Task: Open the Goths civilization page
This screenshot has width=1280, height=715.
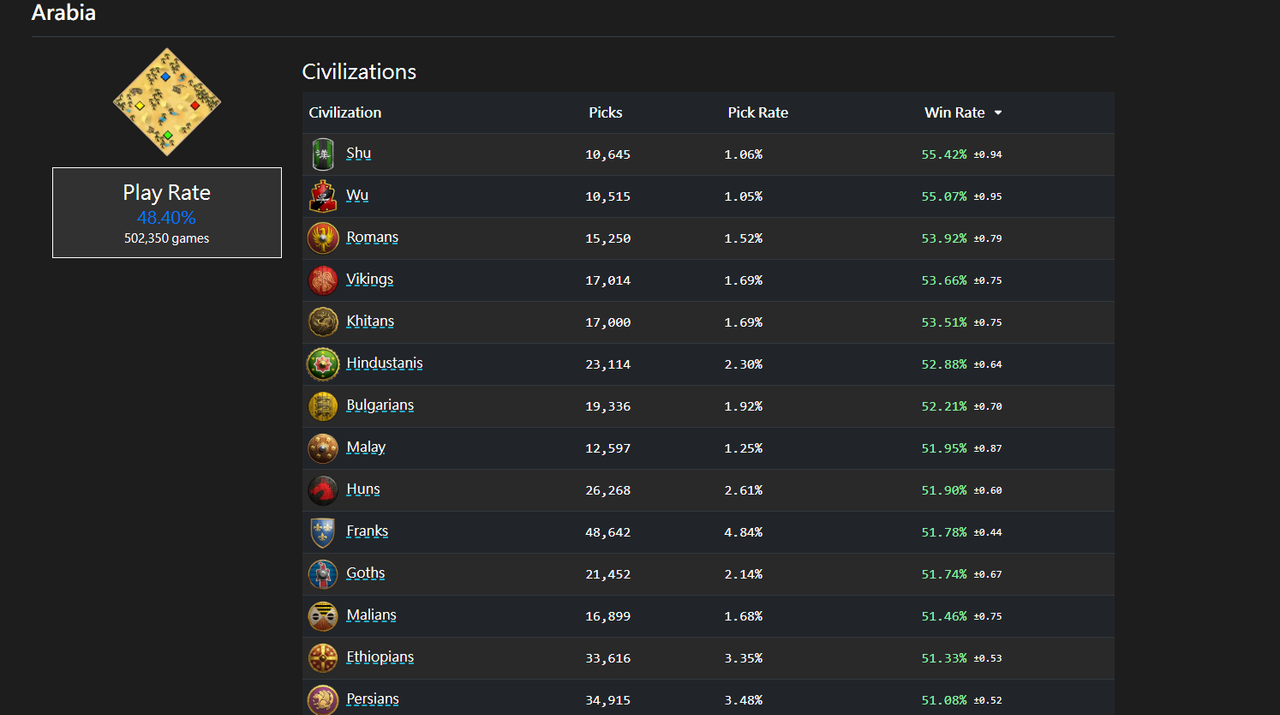Action: coord(366,573)
